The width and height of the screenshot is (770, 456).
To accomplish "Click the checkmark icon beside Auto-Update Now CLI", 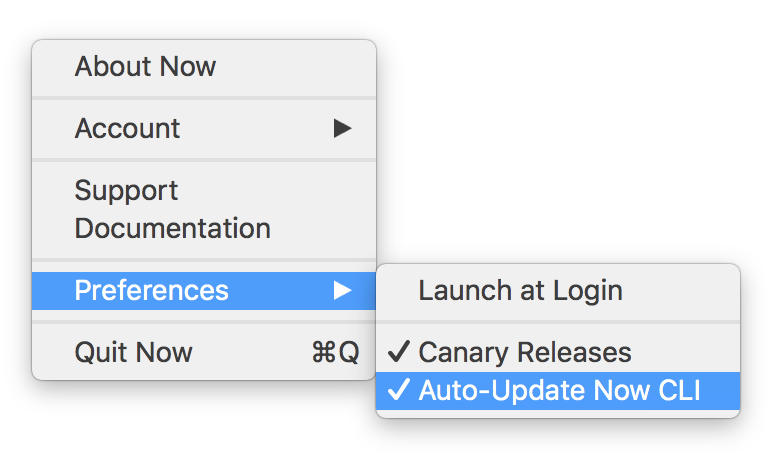I will coord(398,390).
